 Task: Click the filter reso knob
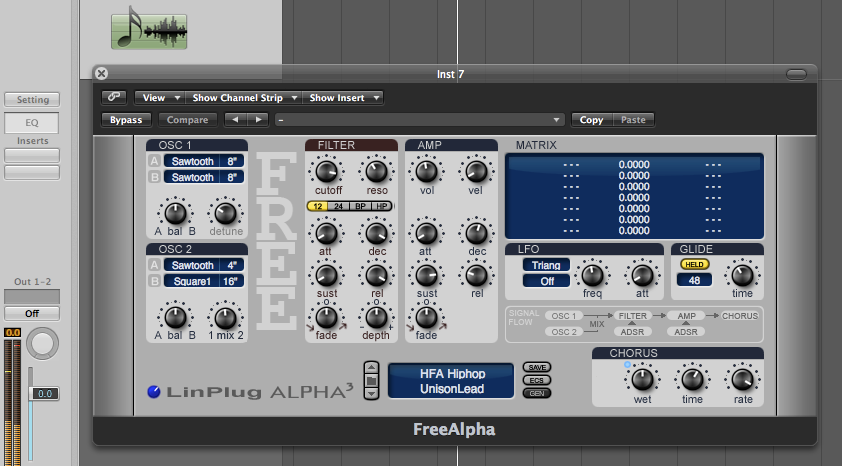376,171
